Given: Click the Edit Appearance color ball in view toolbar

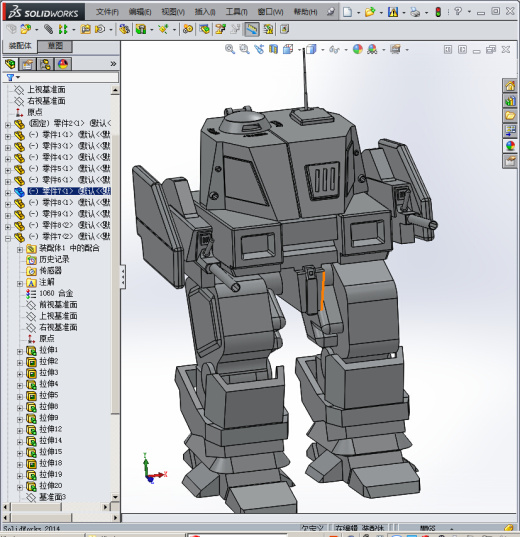Looking at the screenshot, I should pos(358,49).
